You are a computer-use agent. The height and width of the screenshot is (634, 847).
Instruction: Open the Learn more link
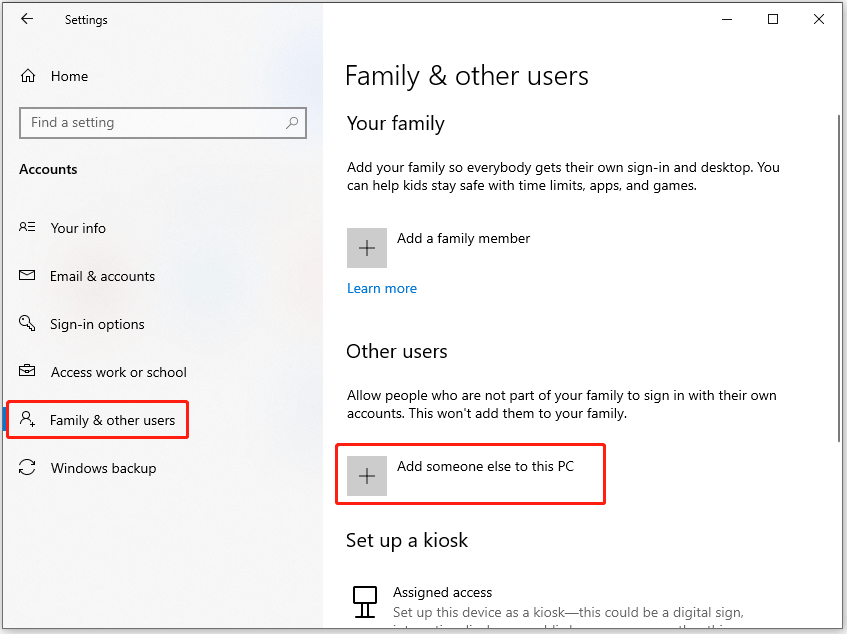click(x=382, y=288)
